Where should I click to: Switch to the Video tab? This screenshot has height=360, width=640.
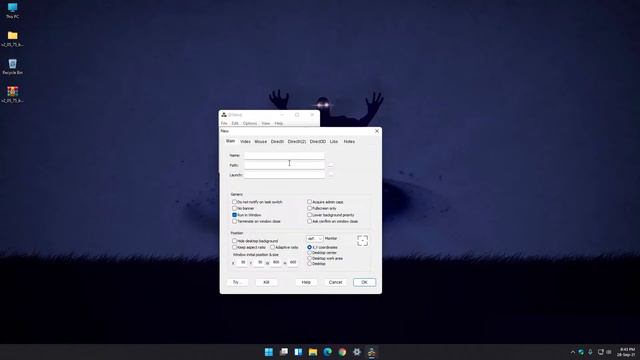coord(245,142)
